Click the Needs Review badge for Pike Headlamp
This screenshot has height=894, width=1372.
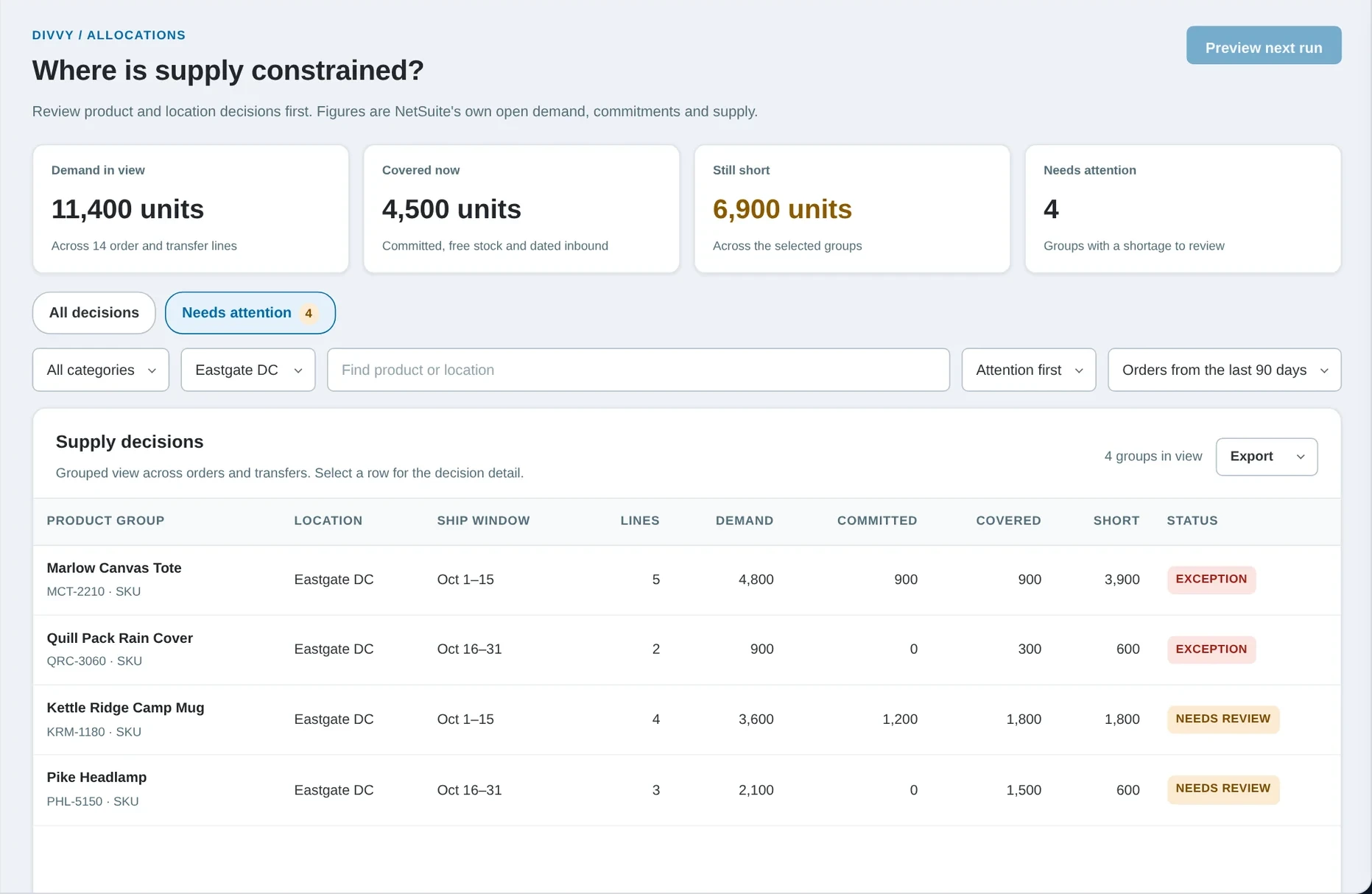[1223, 789]
